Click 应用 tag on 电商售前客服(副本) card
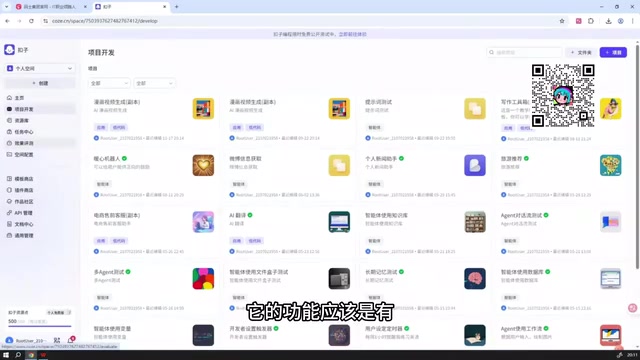The width and height of the screenshot is (640, 360). (x=101, y=241)
